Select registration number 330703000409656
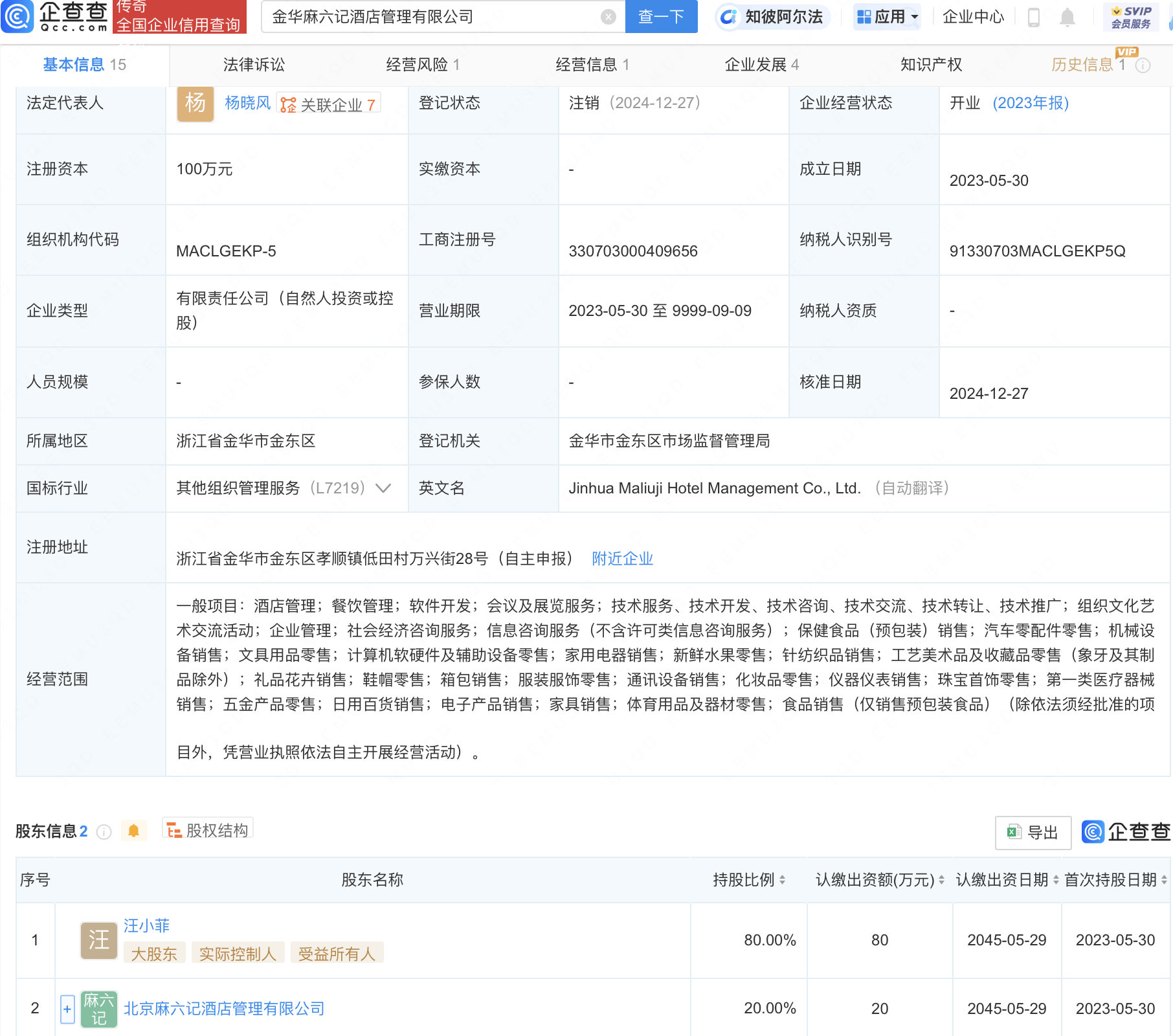The width and height of the screenshot is (1173, 1036). pyautogui.click(x=632, y=251)
